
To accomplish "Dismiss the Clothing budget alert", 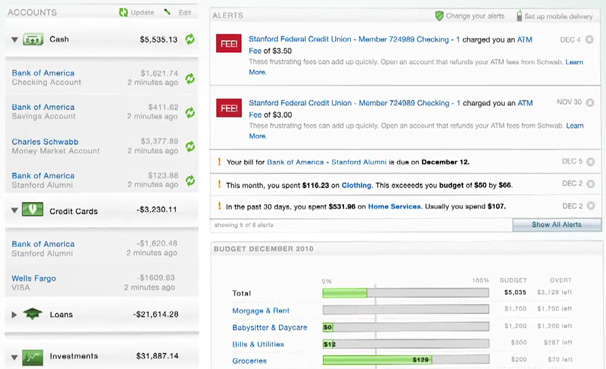I will click(x=591, y=184).
